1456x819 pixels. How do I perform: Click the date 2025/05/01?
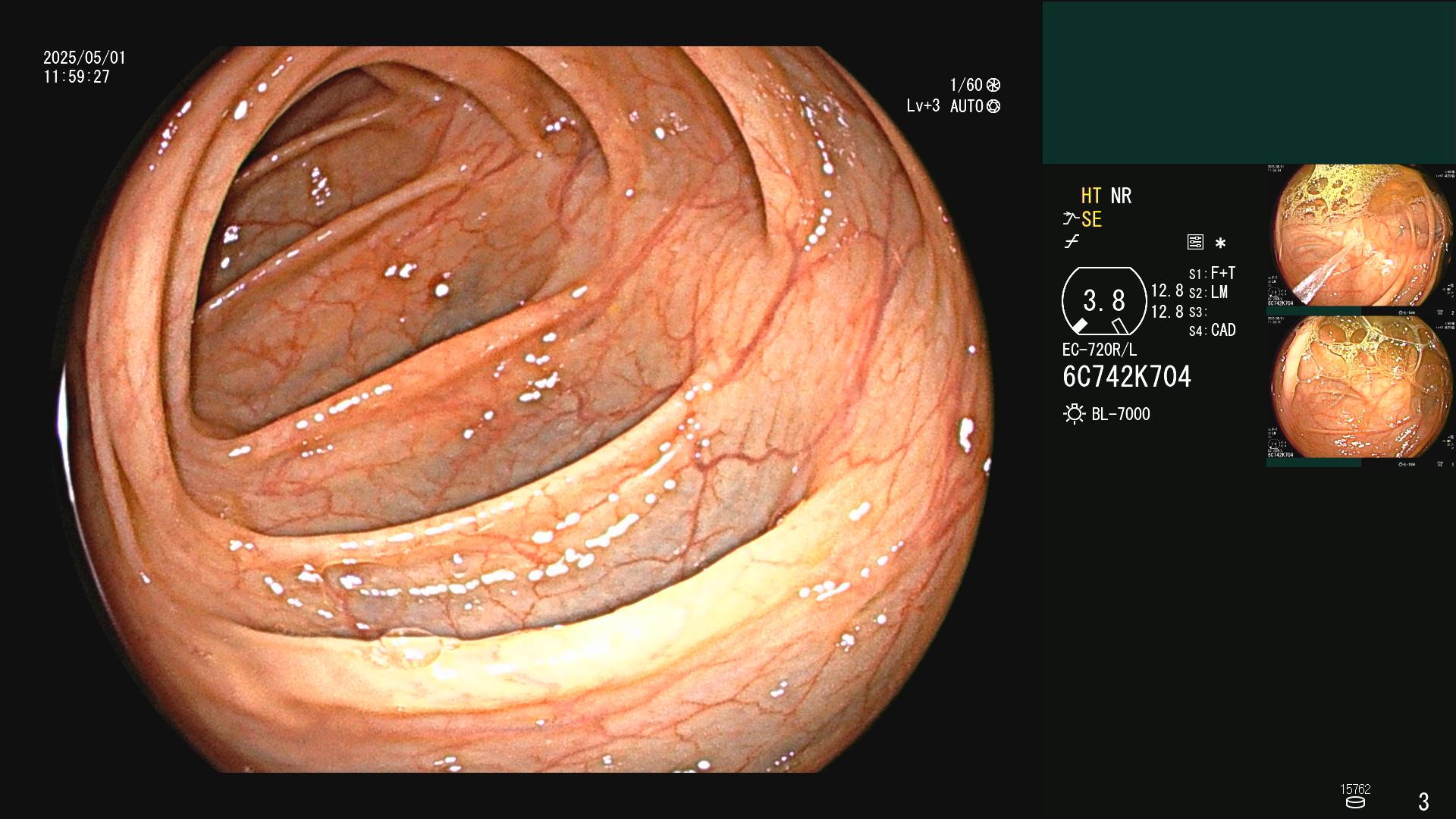(x=84, y=58)
